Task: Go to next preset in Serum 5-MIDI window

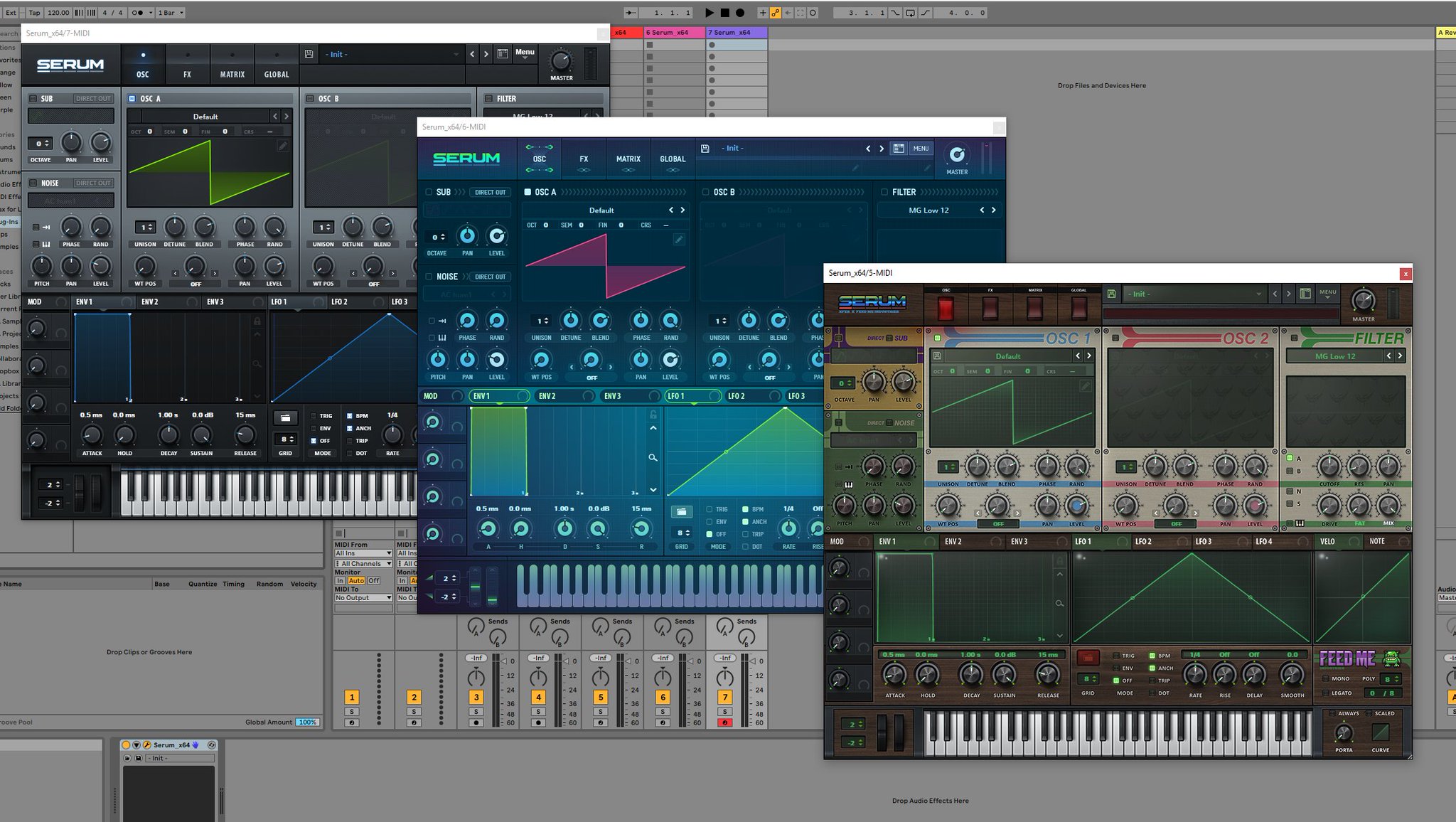Action: tap(1288, 294)
